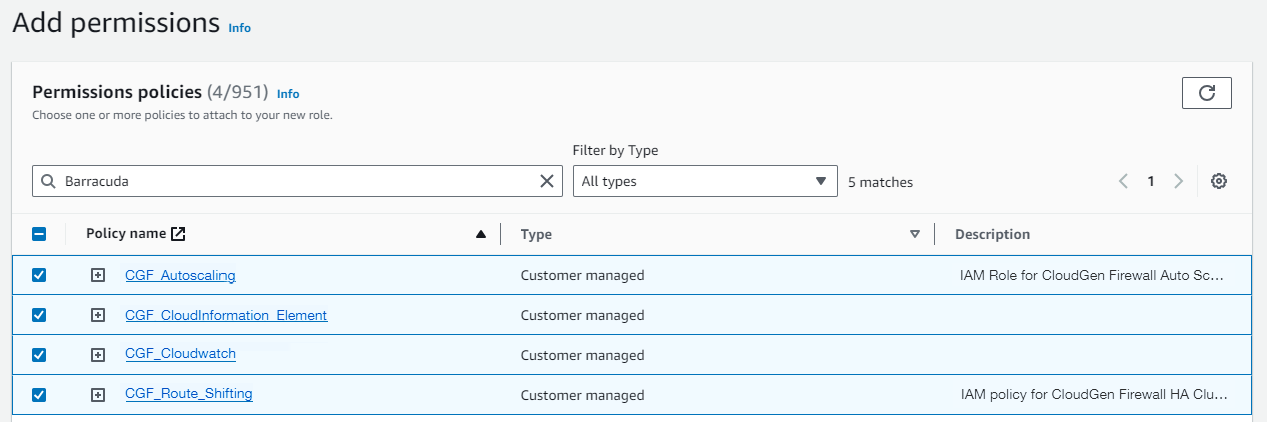Viewport: 1267px width, 422px height.
Task: Go to previous page of results
Action: click(x=1123, y=181)
